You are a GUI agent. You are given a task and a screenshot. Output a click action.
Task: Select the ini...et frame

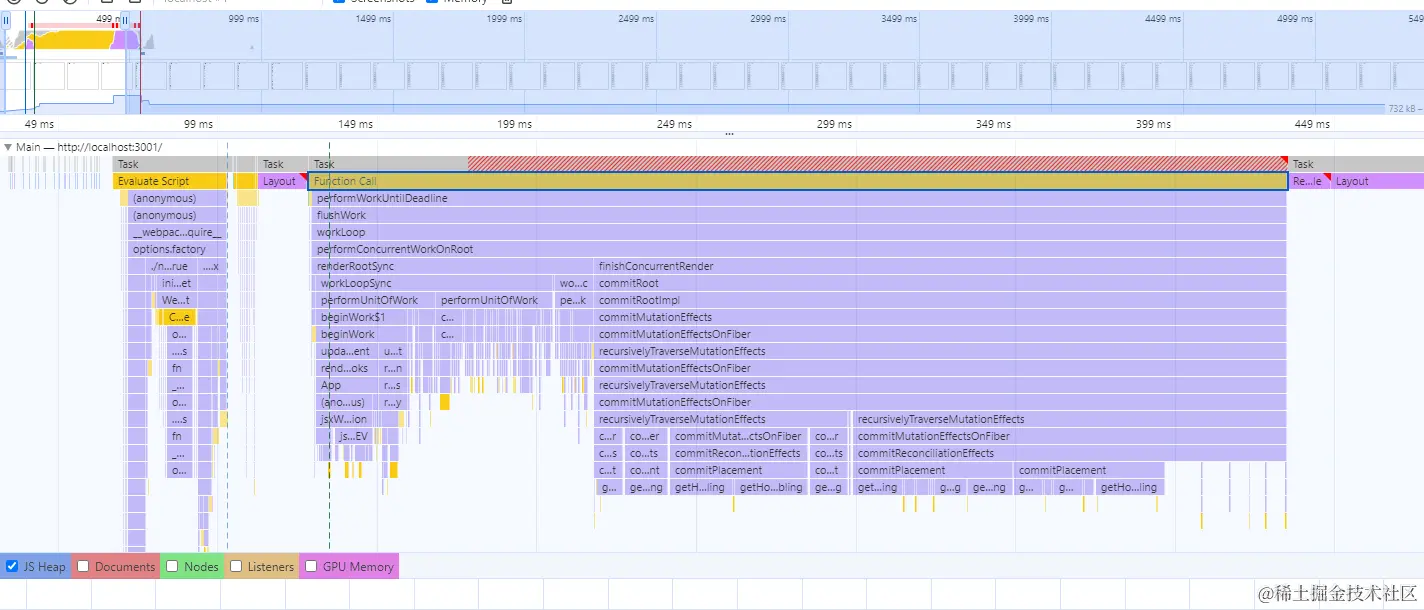(176, 283)
